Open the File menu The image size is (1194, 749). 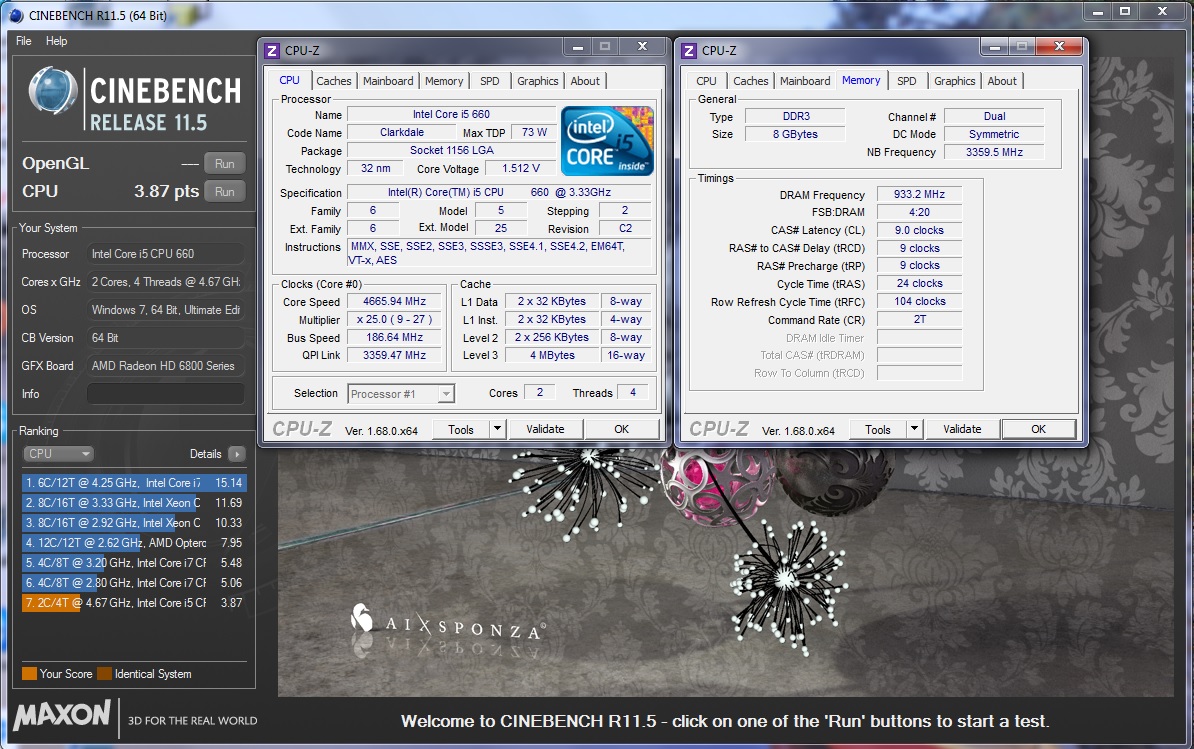tap(24, 41)
